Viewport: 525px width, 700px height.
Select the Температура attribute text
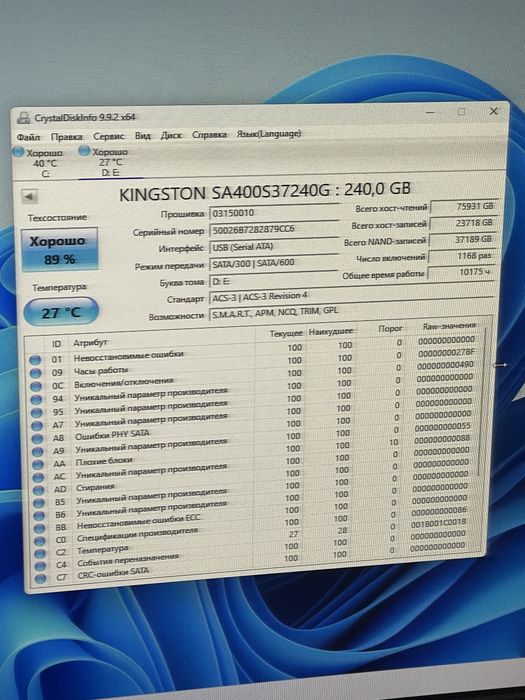[x=103, y=550]
